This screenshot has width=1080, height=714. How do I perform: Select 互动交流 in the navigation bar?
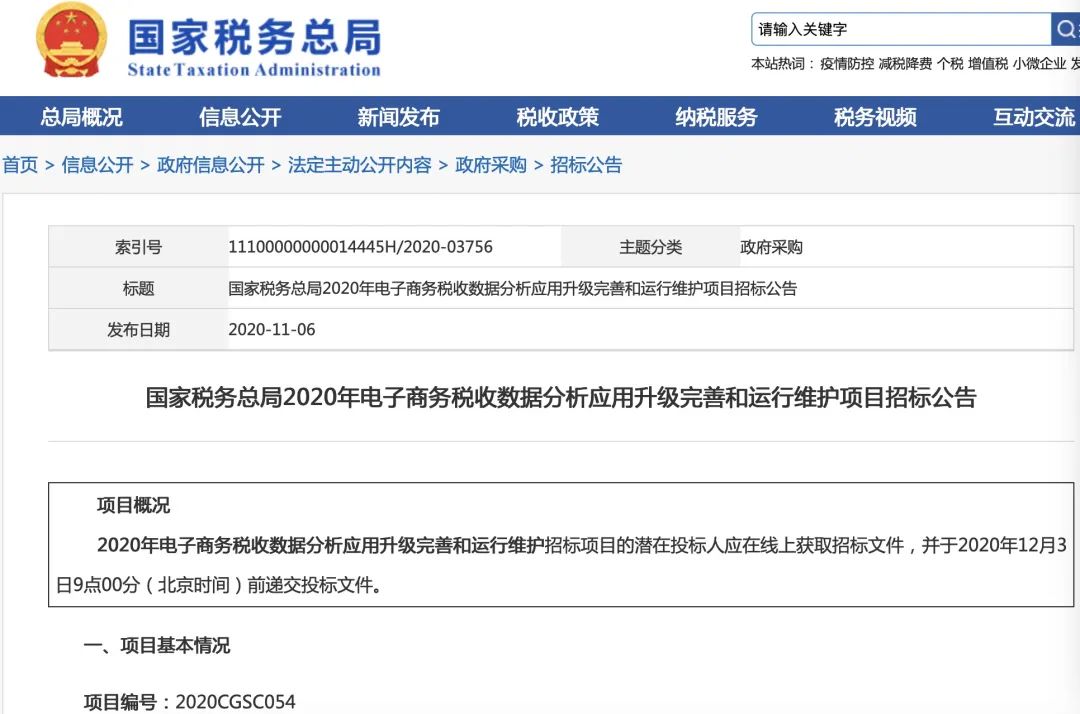[x=1033, y=117]
